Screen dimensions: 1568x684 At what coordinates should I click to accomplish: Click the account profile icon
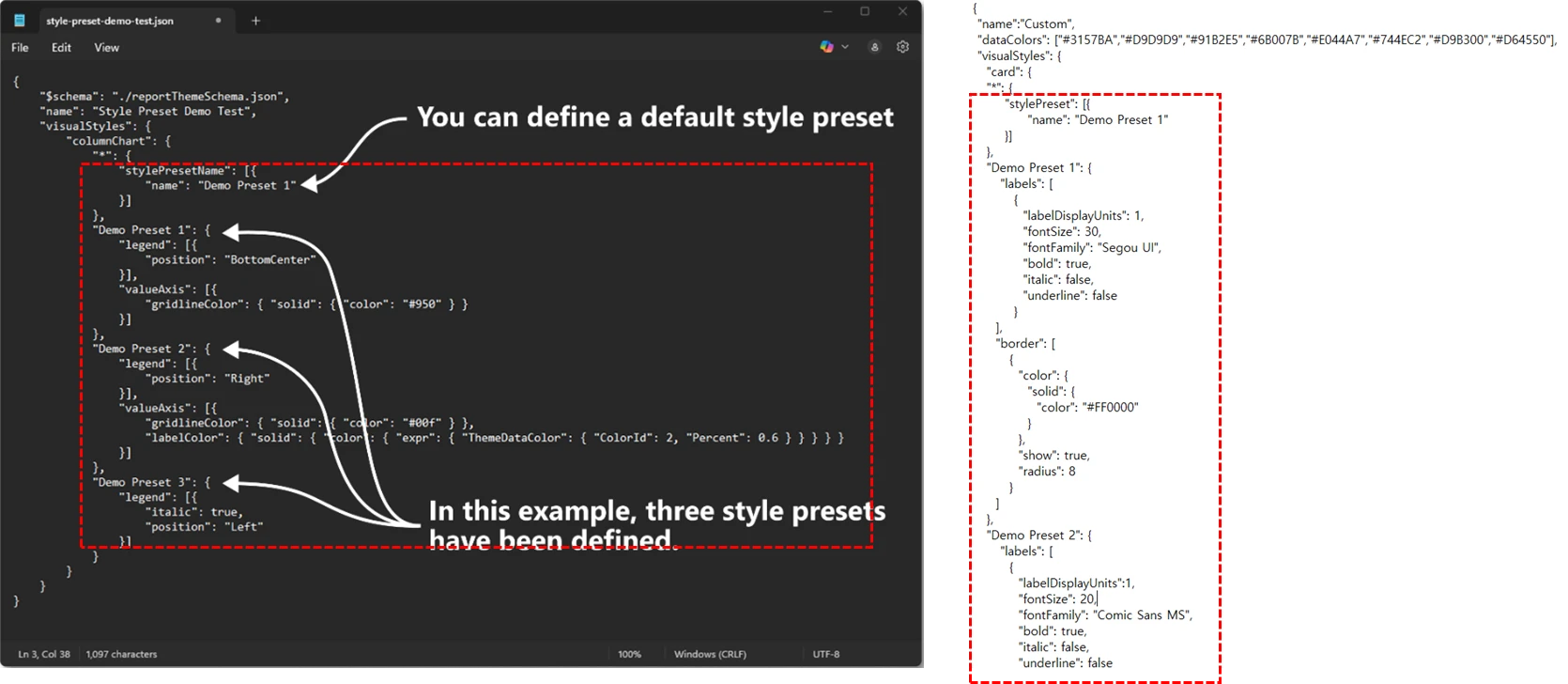coord(874,47)
